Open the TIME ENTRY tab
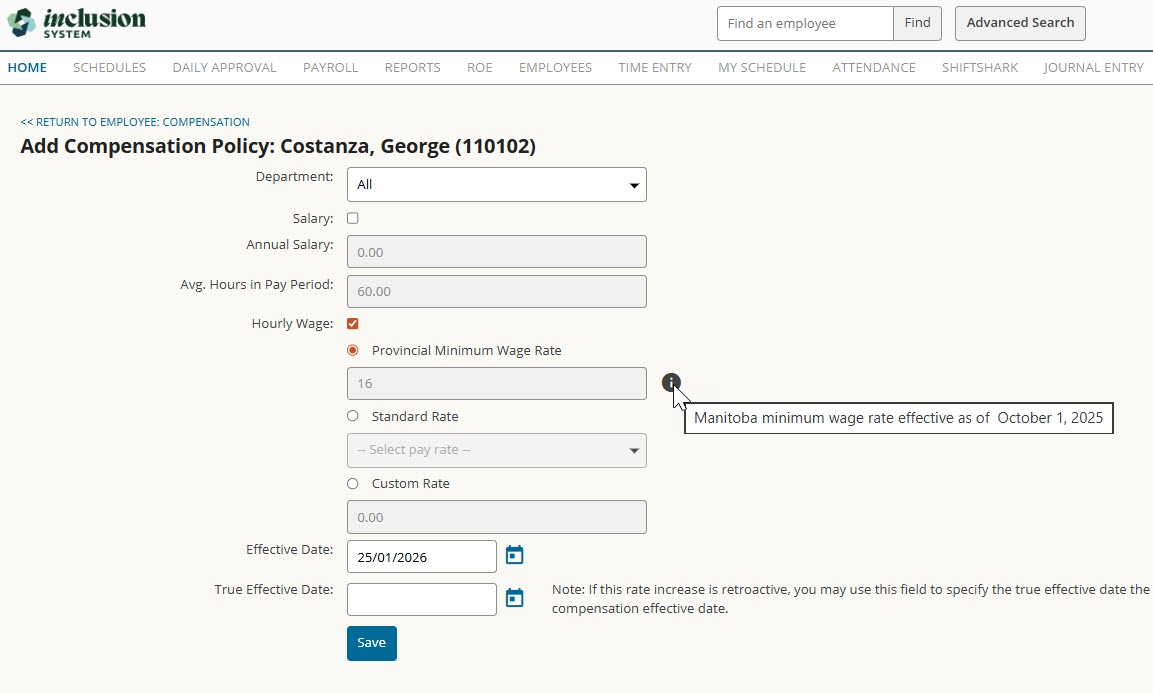 tap(655, 68)
